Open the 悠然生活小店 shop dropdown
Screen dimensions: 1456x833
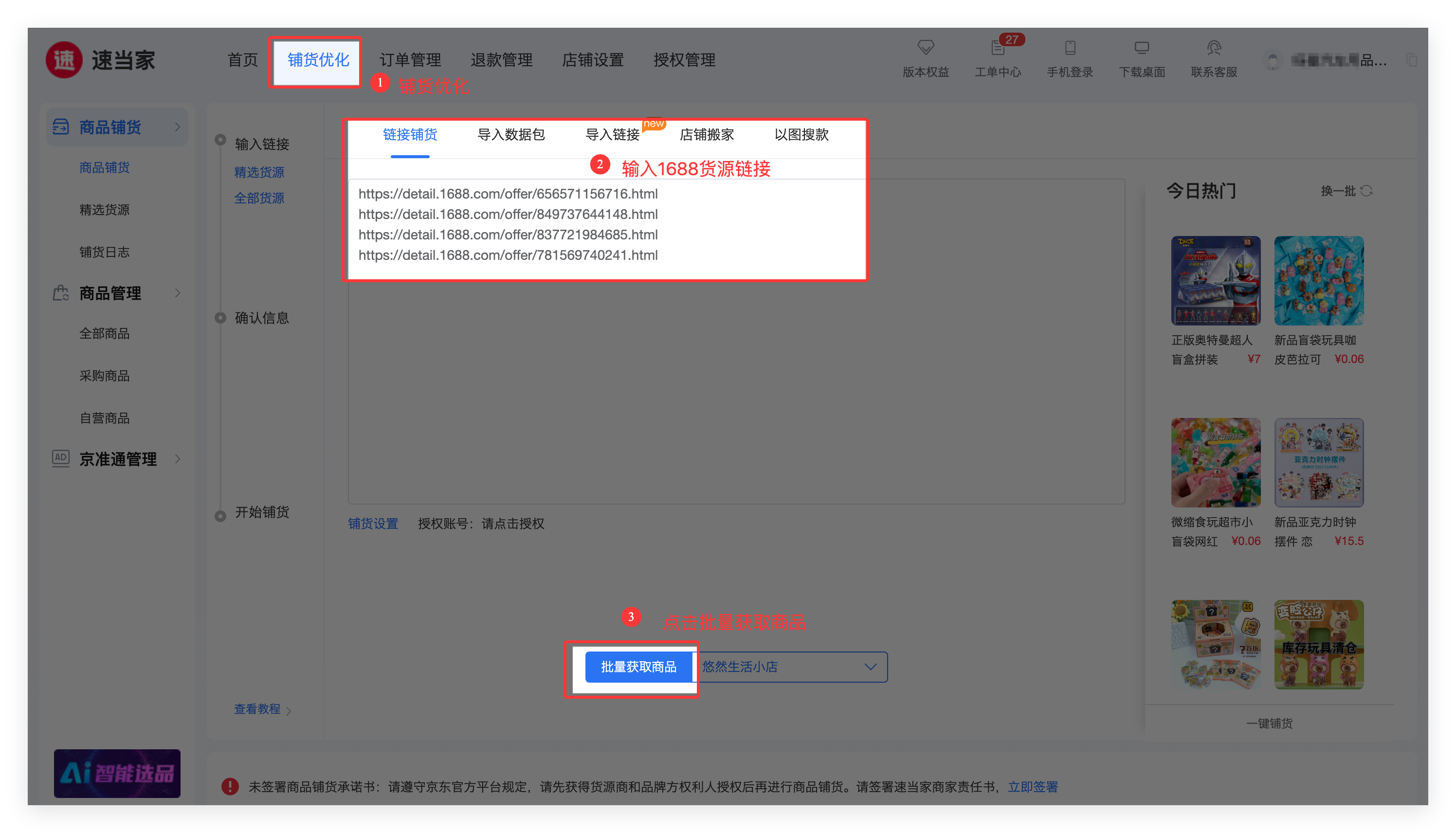pos(792,667)
